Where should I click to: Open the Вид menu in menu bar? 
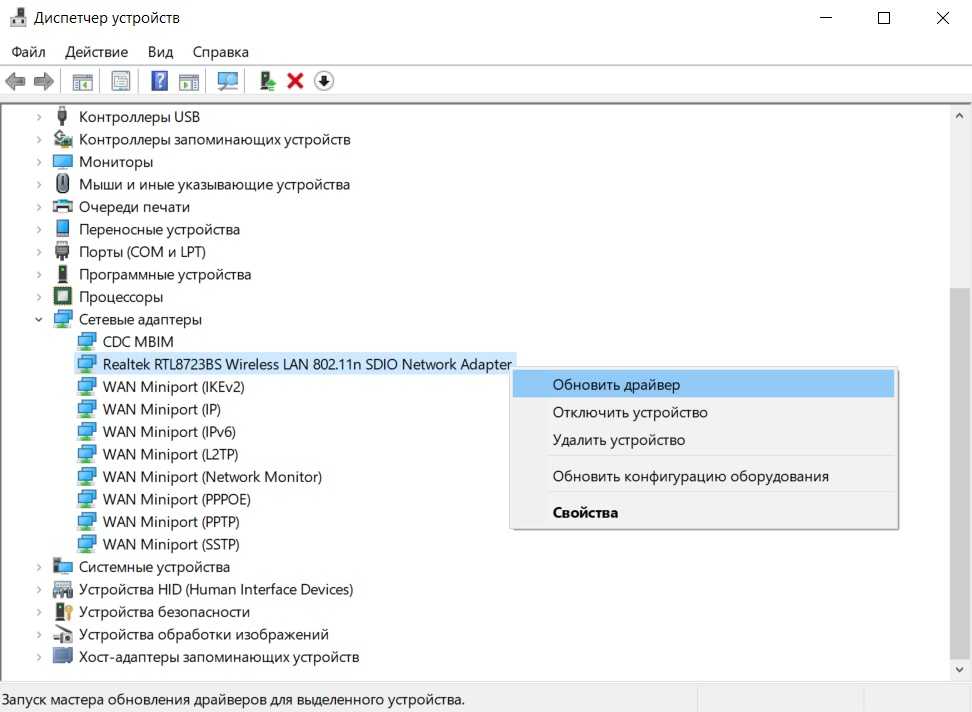pos(160,52)
